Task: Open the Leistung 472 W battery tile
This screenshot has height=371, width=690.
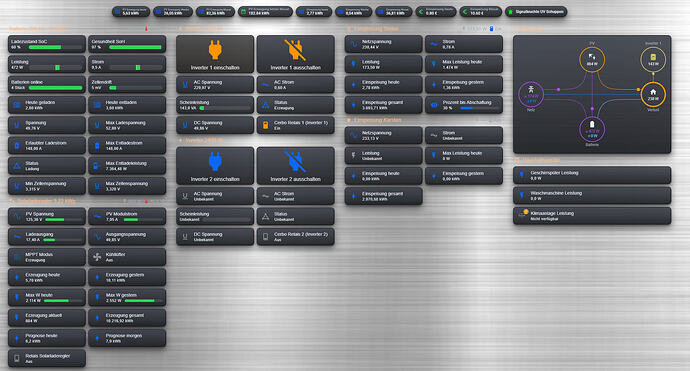Action: [x=47, y=64]
